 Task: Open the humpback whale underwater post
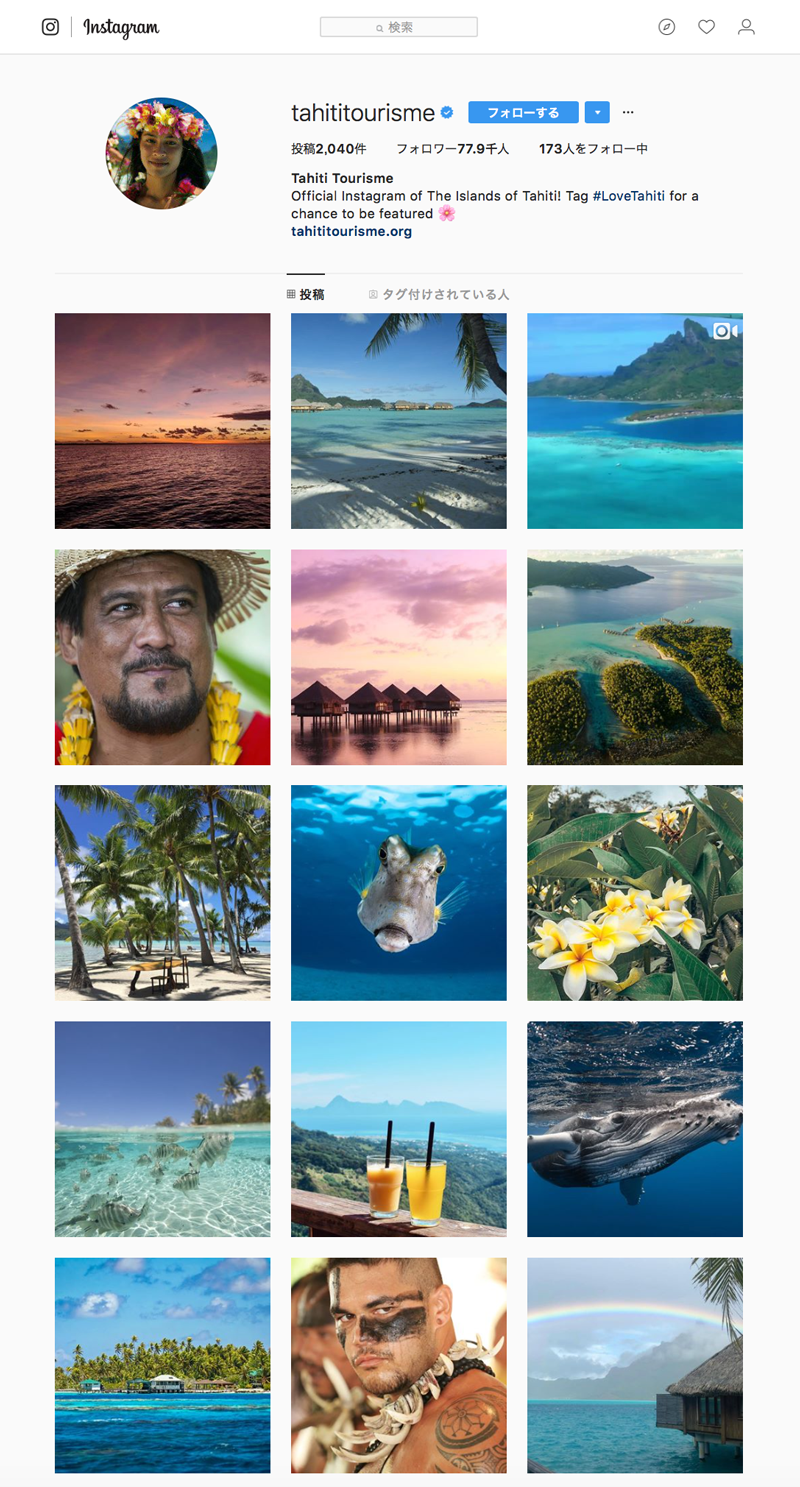pos(635,1129)
